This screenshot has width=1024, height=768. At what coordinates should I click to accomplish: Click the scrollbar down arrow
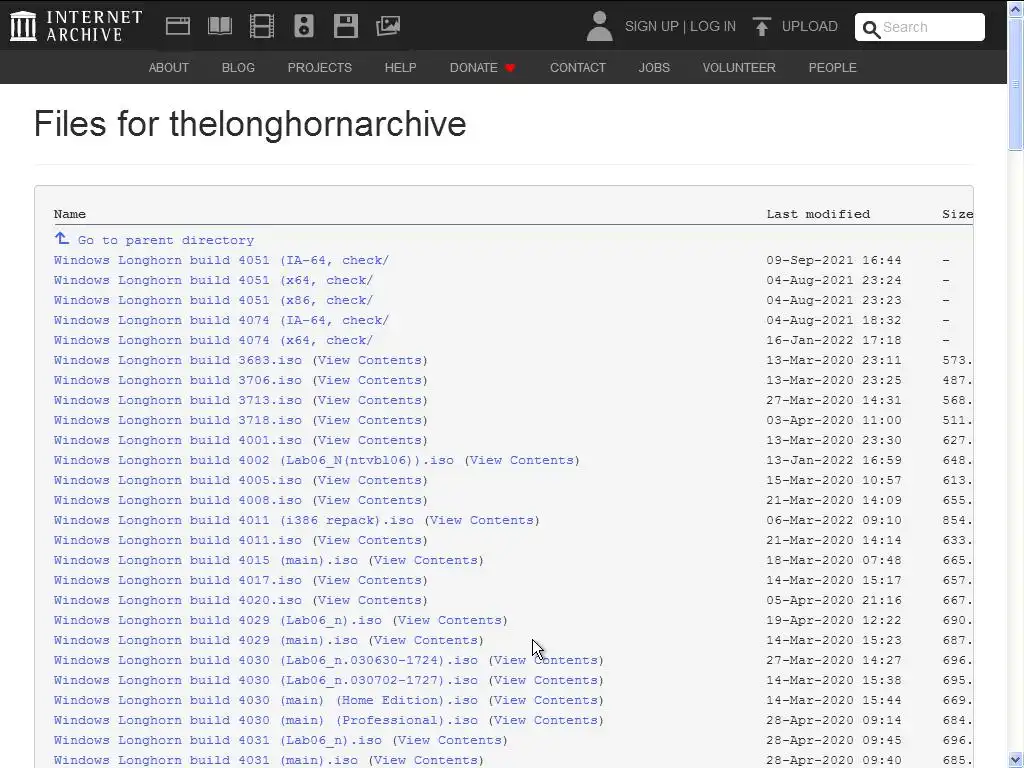tap(1016, 760)
